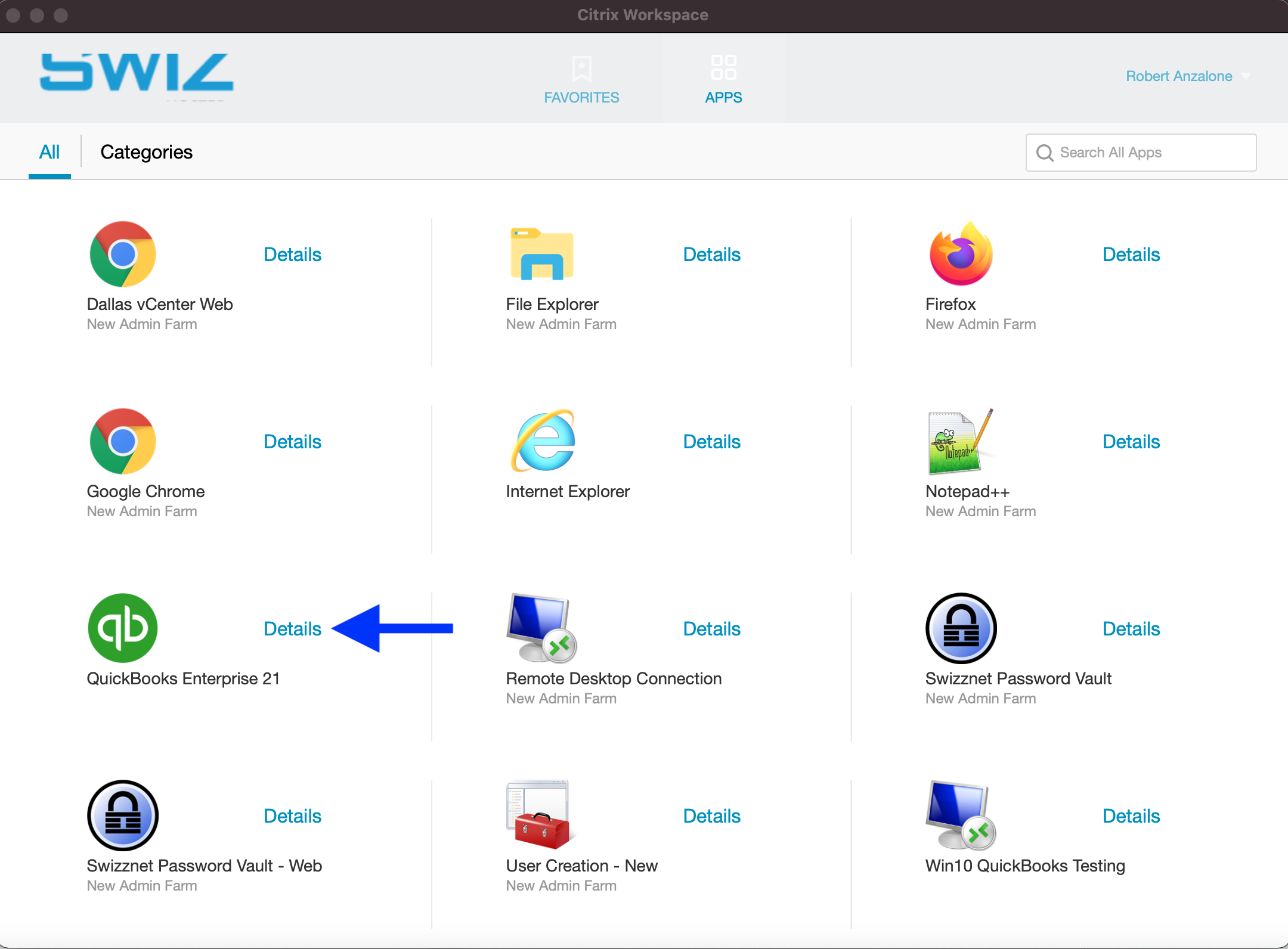
Task: Launch Internet Explorer browser
Action: click(x=543, y=440)
